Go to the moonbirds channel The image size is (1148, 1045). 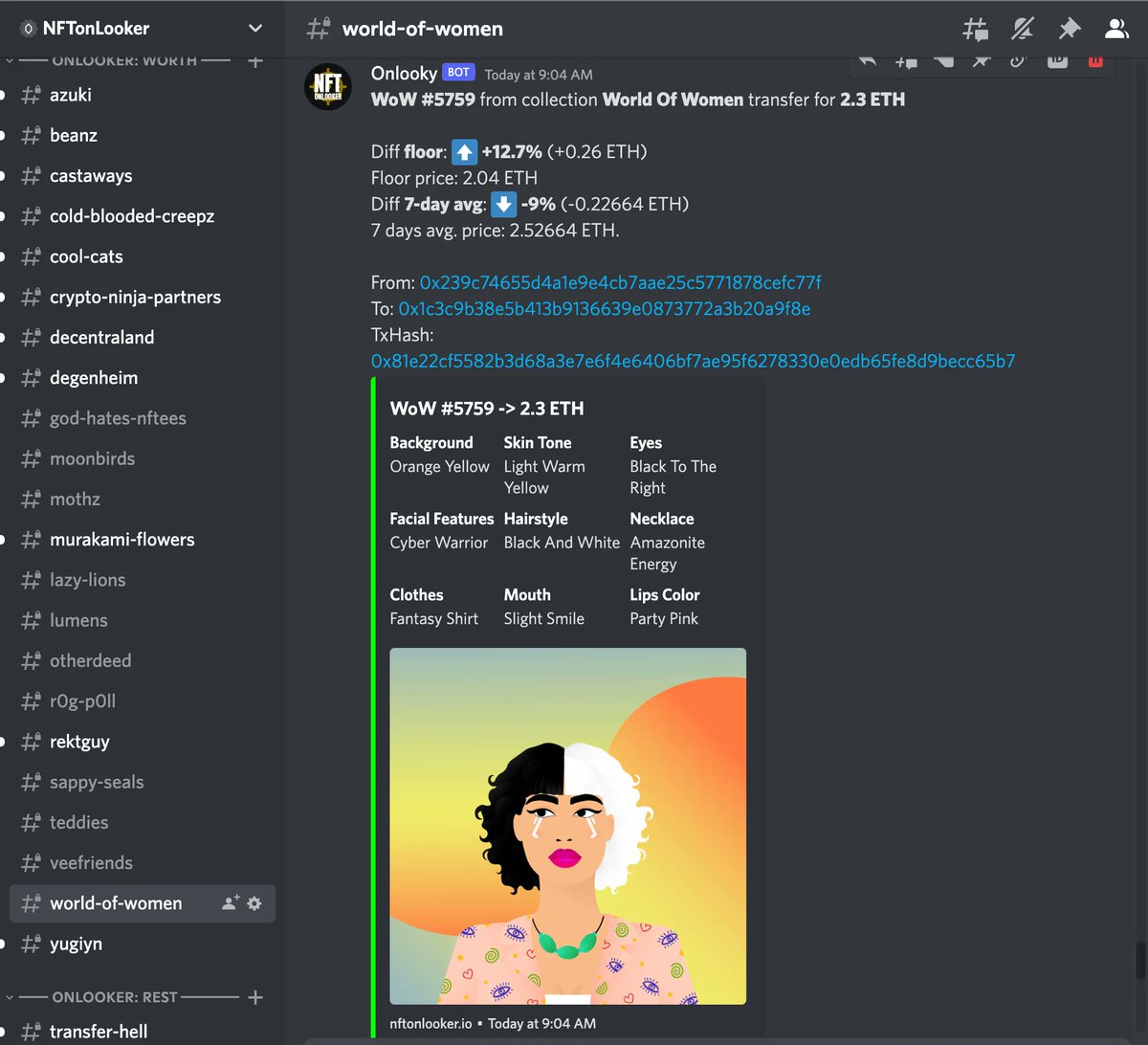[143, 458]
